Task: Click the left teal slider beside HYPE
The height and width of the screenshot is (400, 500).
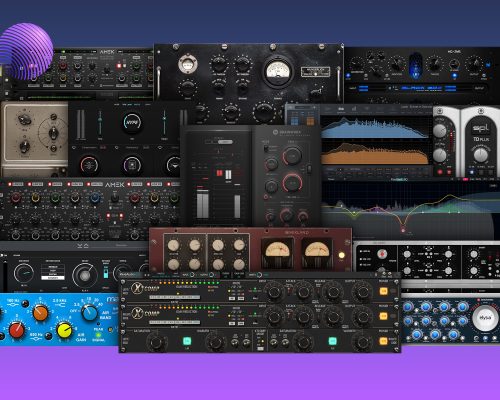Action: click(x=100, y=123)
